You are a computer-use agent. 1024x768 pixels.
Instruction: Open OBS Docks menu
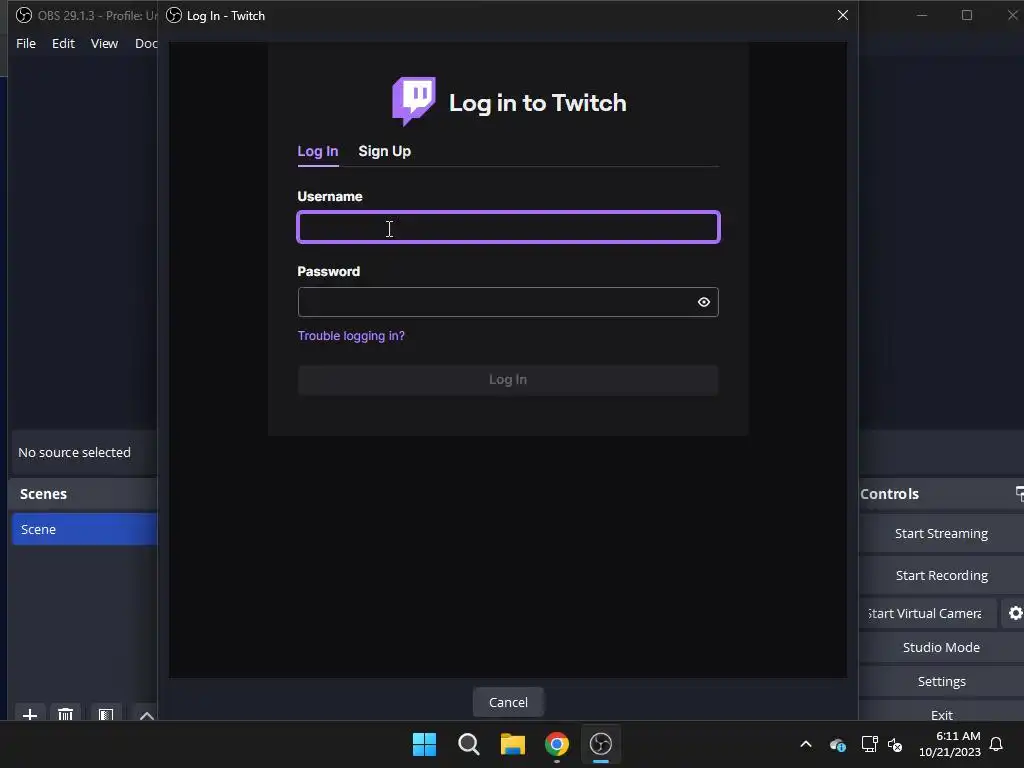click(145, 43)
